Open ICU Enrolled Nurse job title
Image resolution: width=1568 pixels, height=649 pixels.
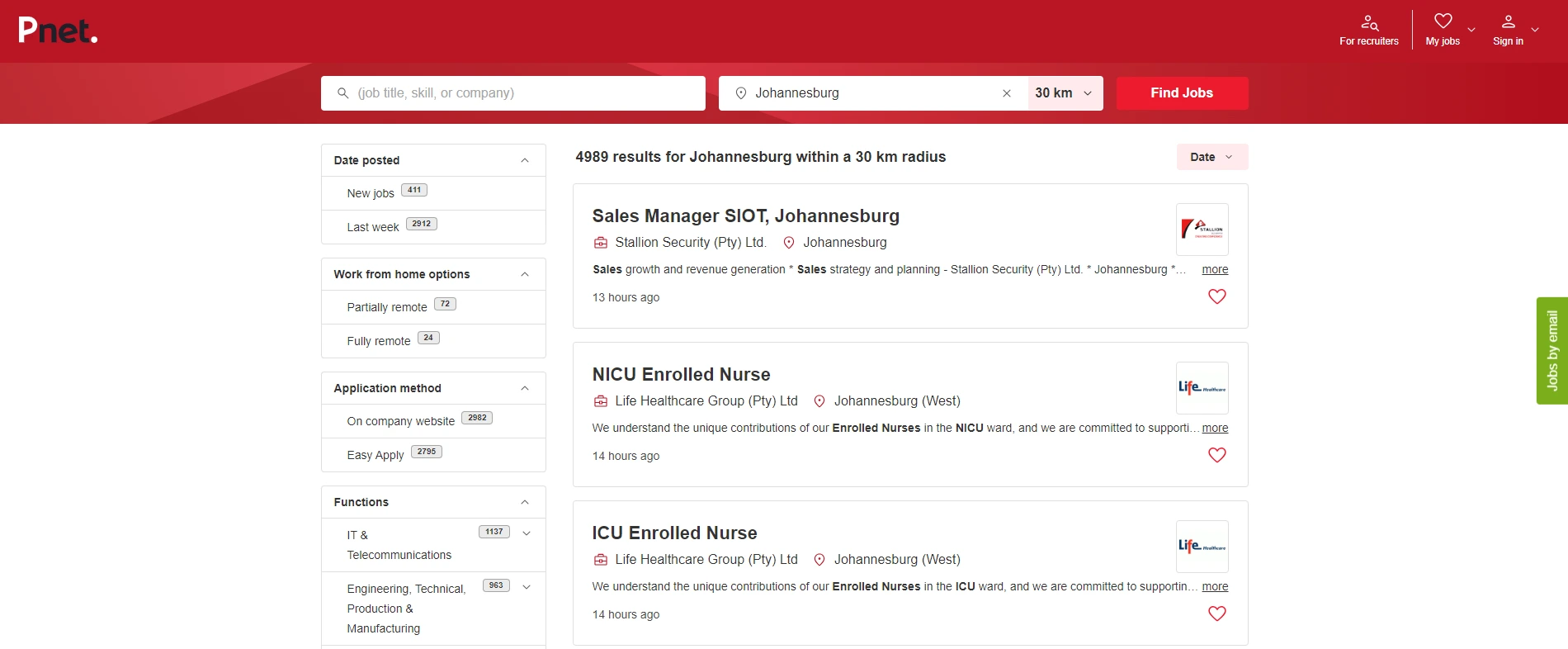pyautogui.click(x=675, y=533)
